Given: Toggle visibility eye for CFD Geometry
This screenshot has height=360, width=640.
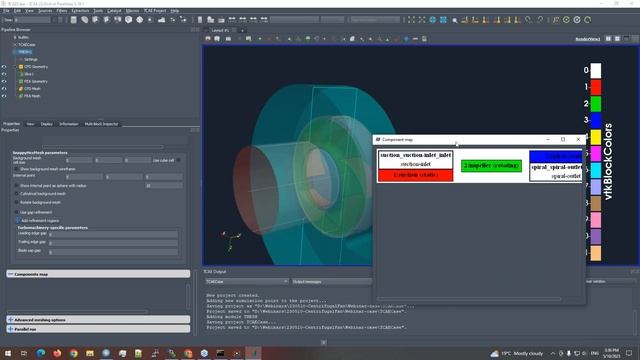Looking at the screenshot, I should [x=4, y=67].
